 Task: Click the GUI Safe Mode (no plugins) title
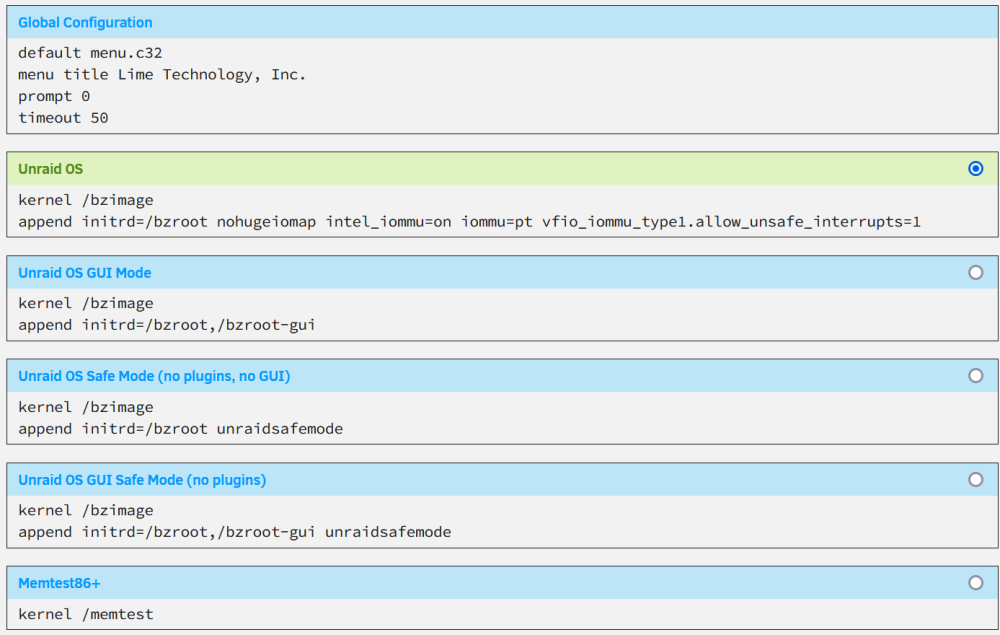[x=142, y=480]
